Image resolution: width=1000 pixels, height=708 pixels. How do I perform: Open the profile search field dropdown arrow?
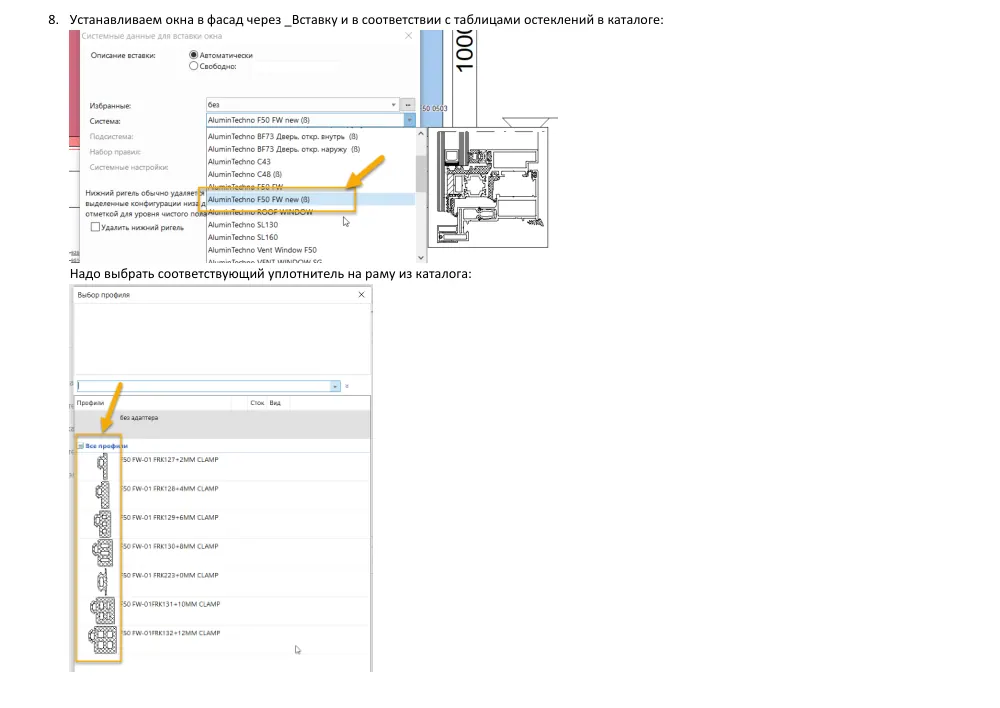[x=335, y=386]
